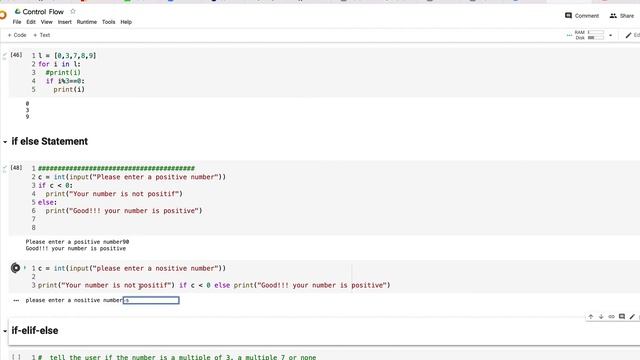Click the 'Your number is not positif' print line in cell [48]
640x360 pixels.
114,194
